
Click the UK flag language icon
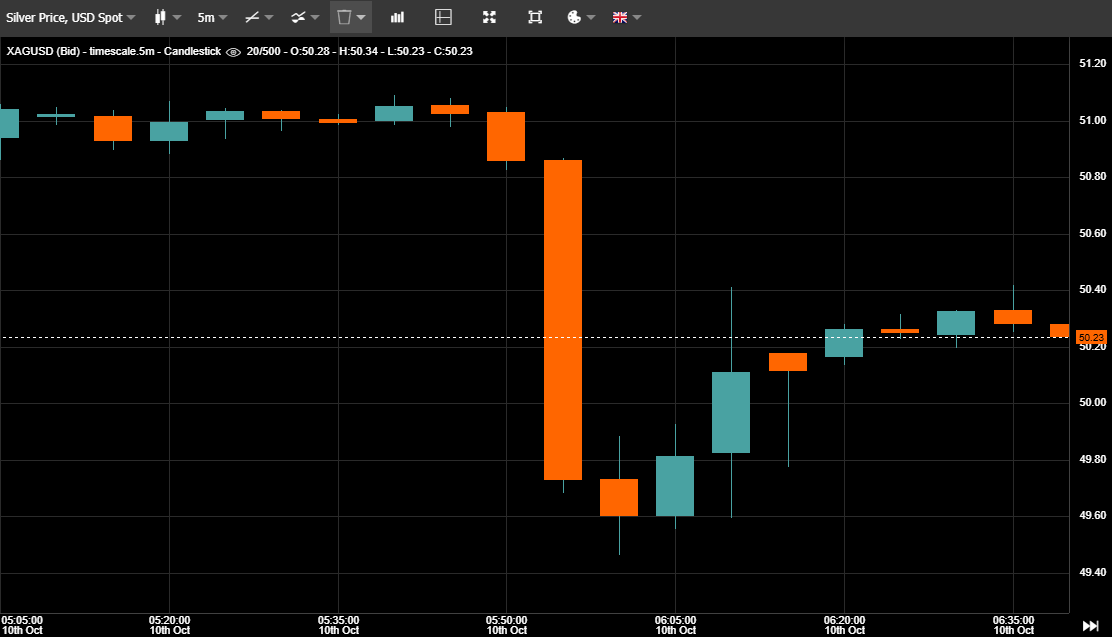(620, 17)
